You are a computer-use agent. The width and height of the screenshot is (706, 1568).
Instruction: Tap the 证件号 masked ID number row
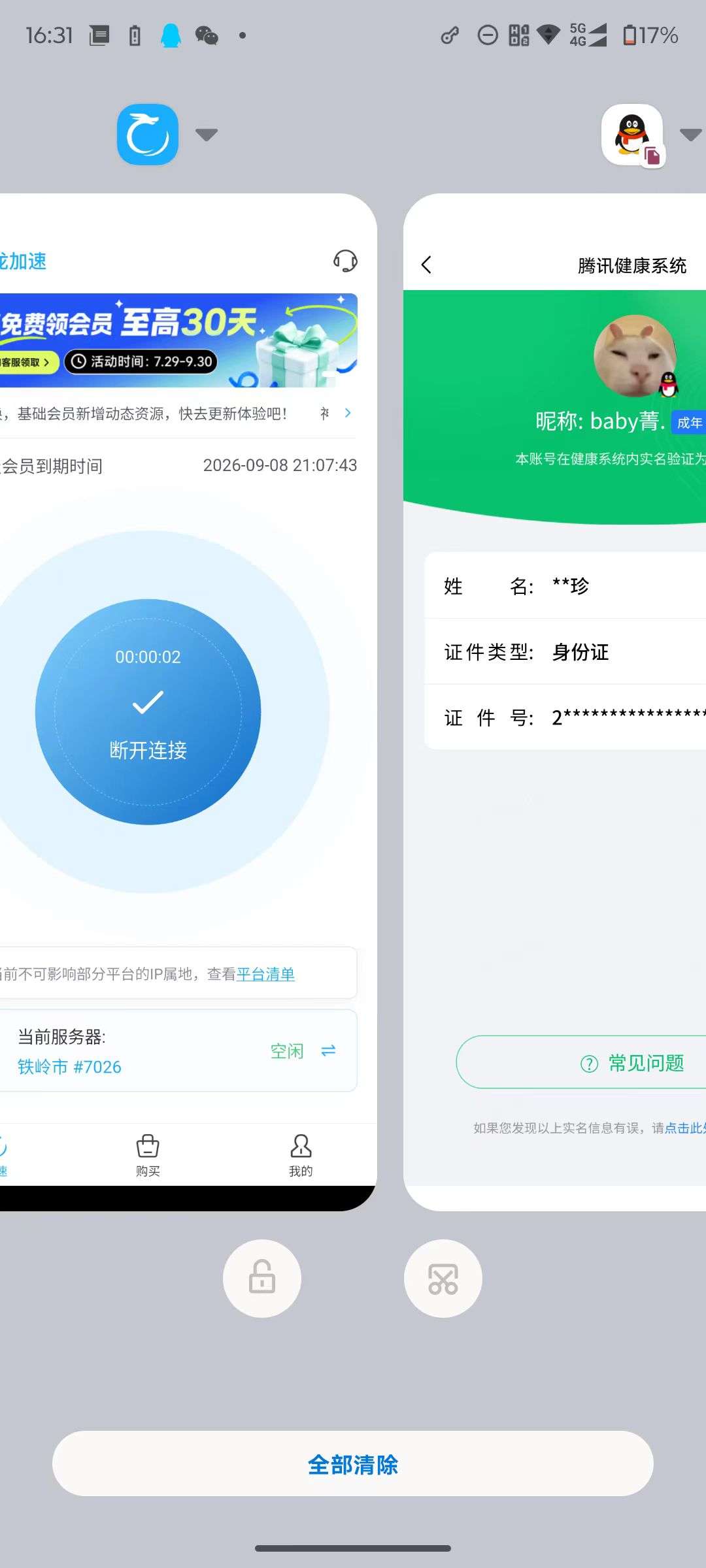pyautogui.click(x=565, y=717)
